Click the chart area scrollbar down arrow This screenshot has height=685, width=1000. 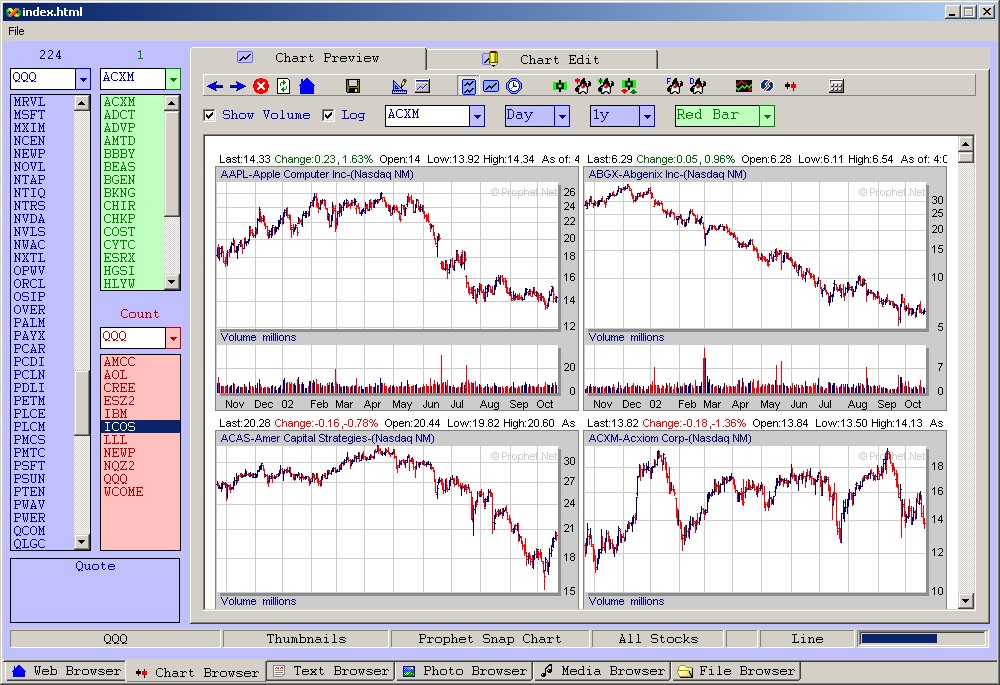point(966,600)
